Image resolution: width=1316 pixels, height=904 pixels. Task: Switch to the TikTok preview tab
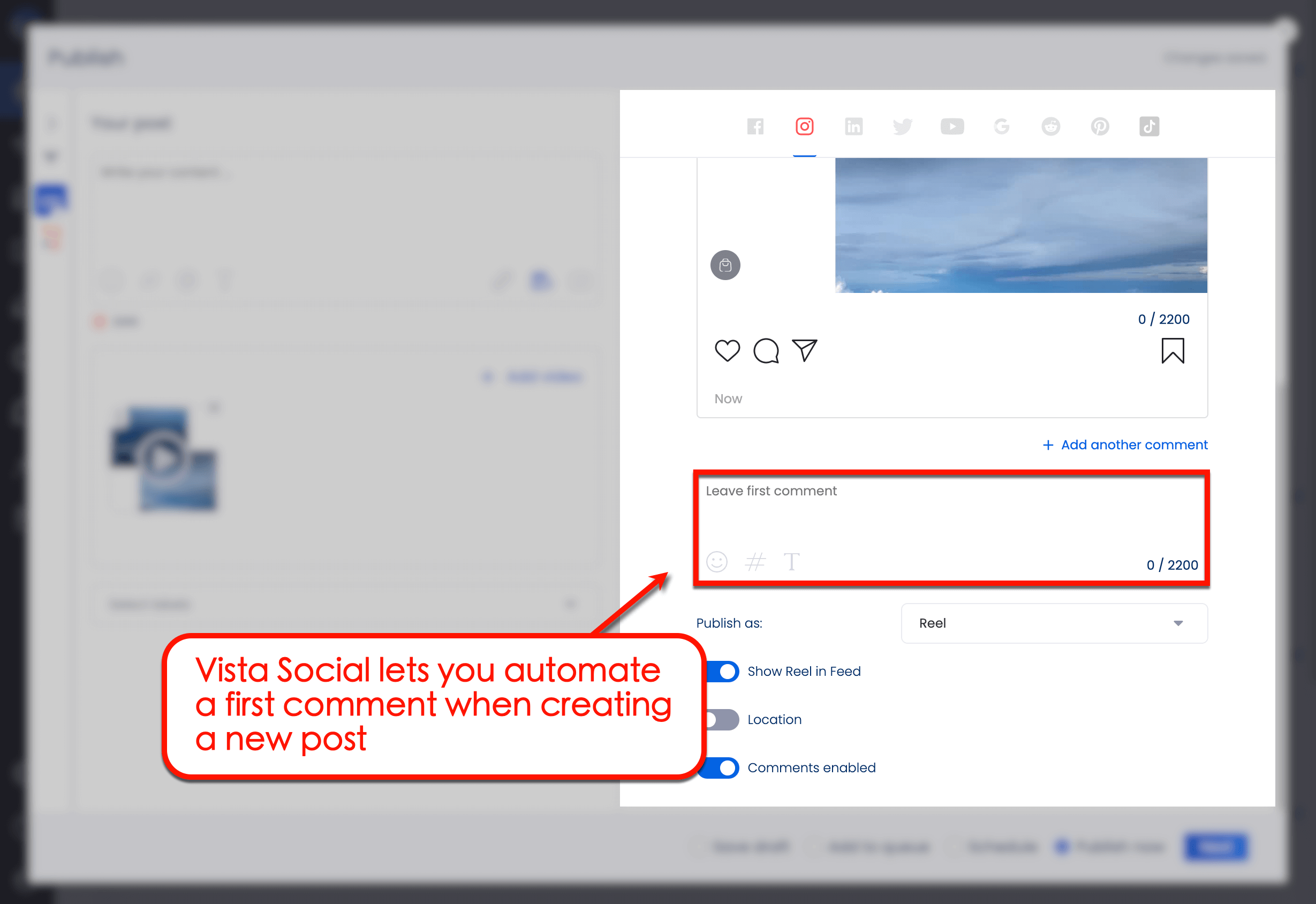tap(1149, 126)
